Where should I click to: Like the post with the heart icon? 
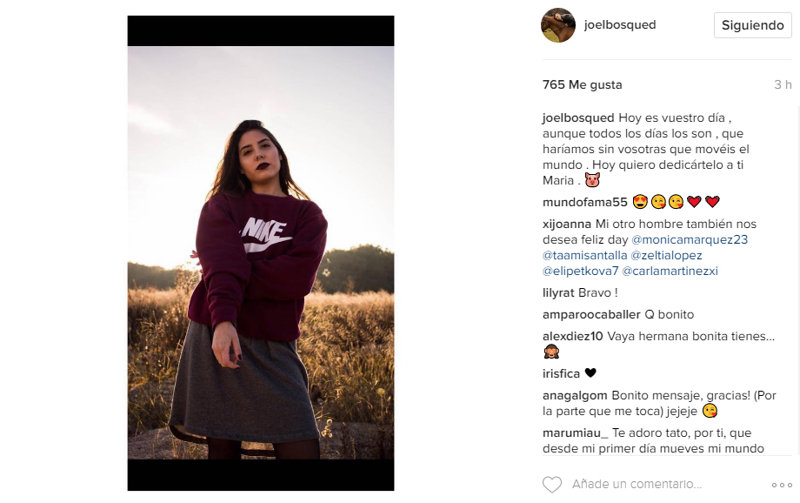[x=552, y=485]
